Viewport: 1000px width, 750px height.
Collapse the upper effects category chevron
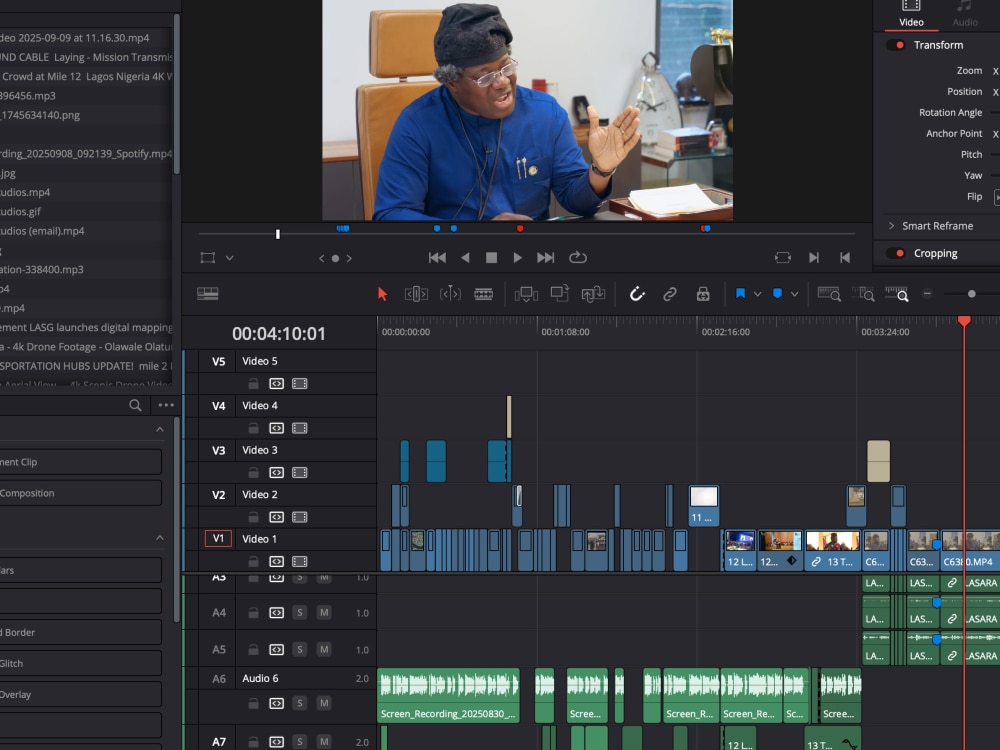coord(159,430)
